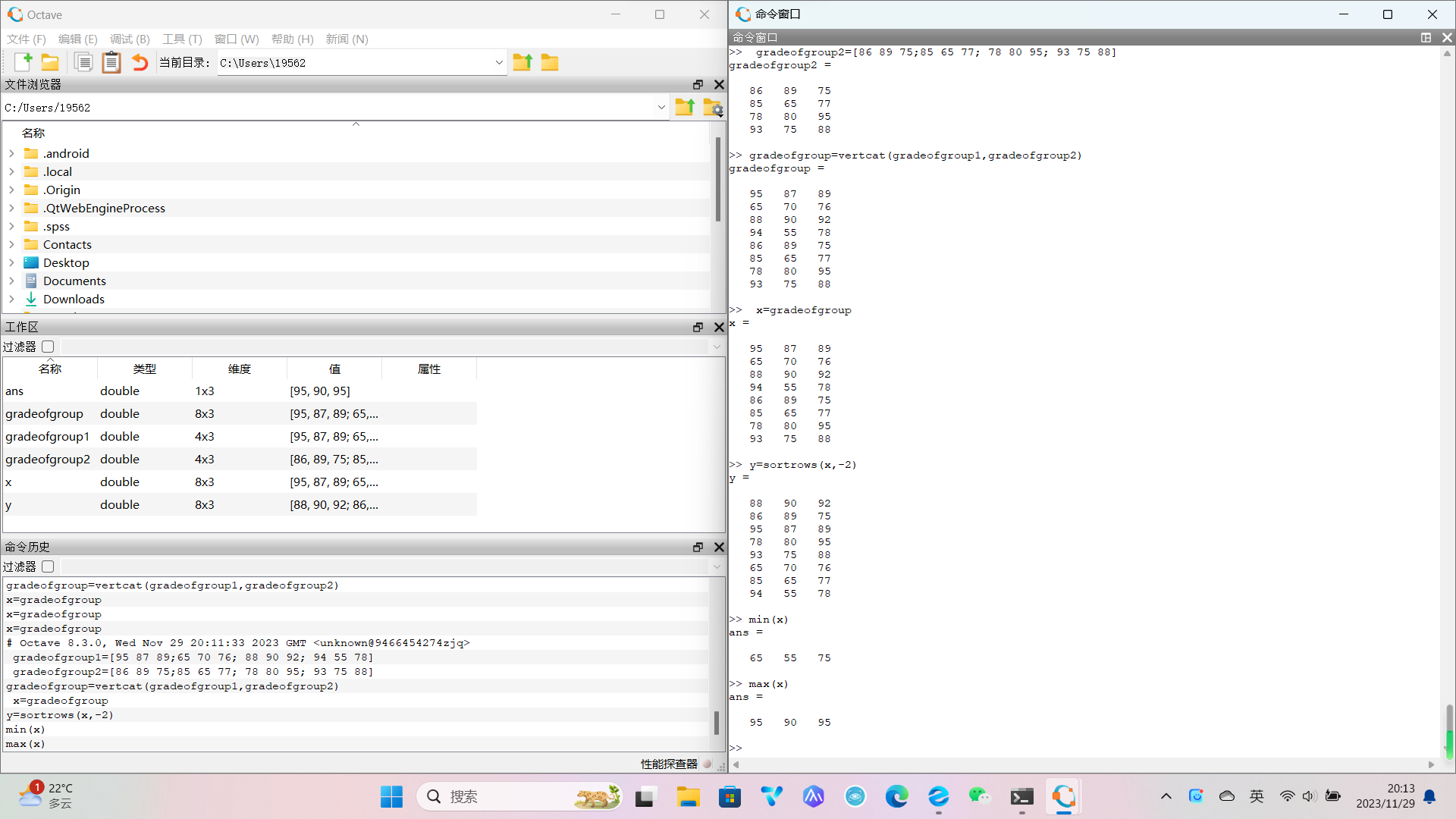Browse directories with toolbar folder icon
Image resolution: width=1456 pixels, height=819 pixels.
pyautogui.click(x=550, y=62)
